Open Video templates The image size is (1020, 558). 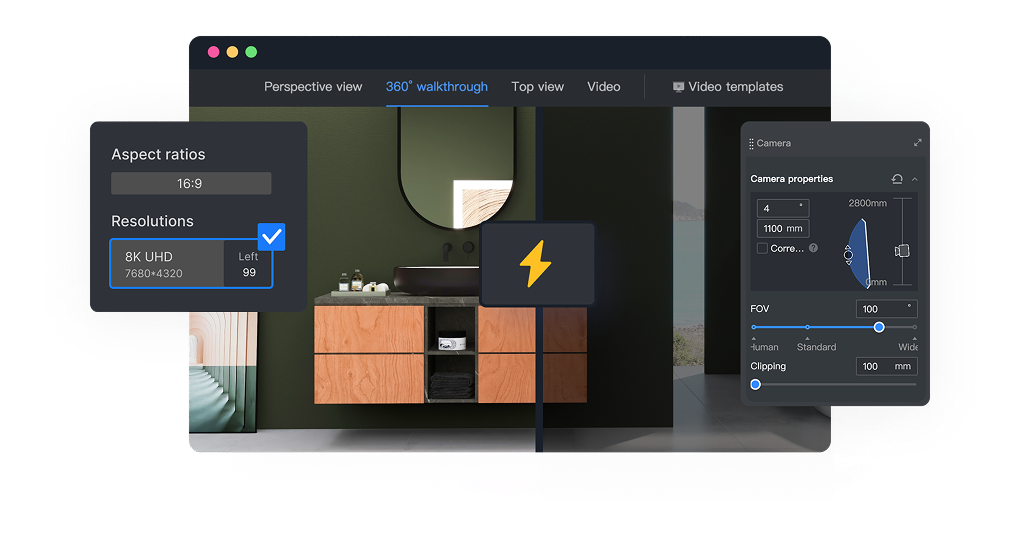pos(728,86)
